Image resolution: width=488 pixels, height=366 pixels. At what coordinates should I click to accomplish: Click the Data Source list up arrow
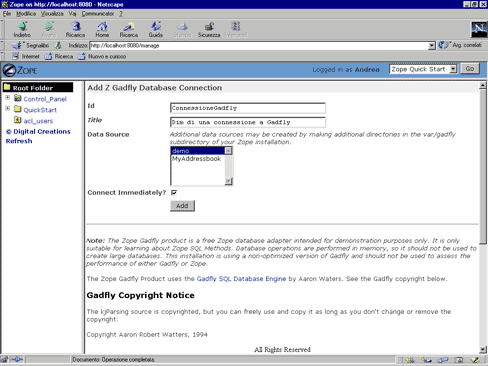click(x=228, y=151)
